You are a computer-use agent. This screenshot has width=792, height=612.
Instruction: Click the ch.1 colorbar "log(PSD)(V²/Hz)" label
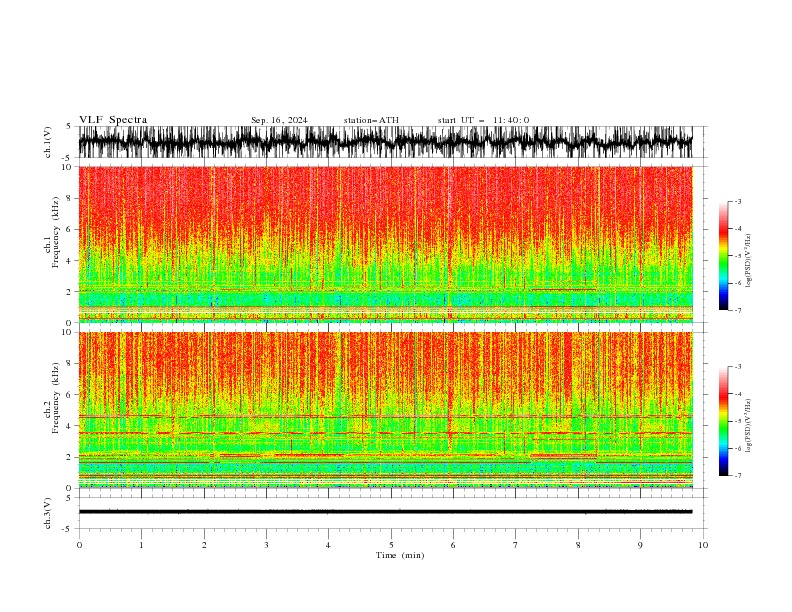point(749,261)
